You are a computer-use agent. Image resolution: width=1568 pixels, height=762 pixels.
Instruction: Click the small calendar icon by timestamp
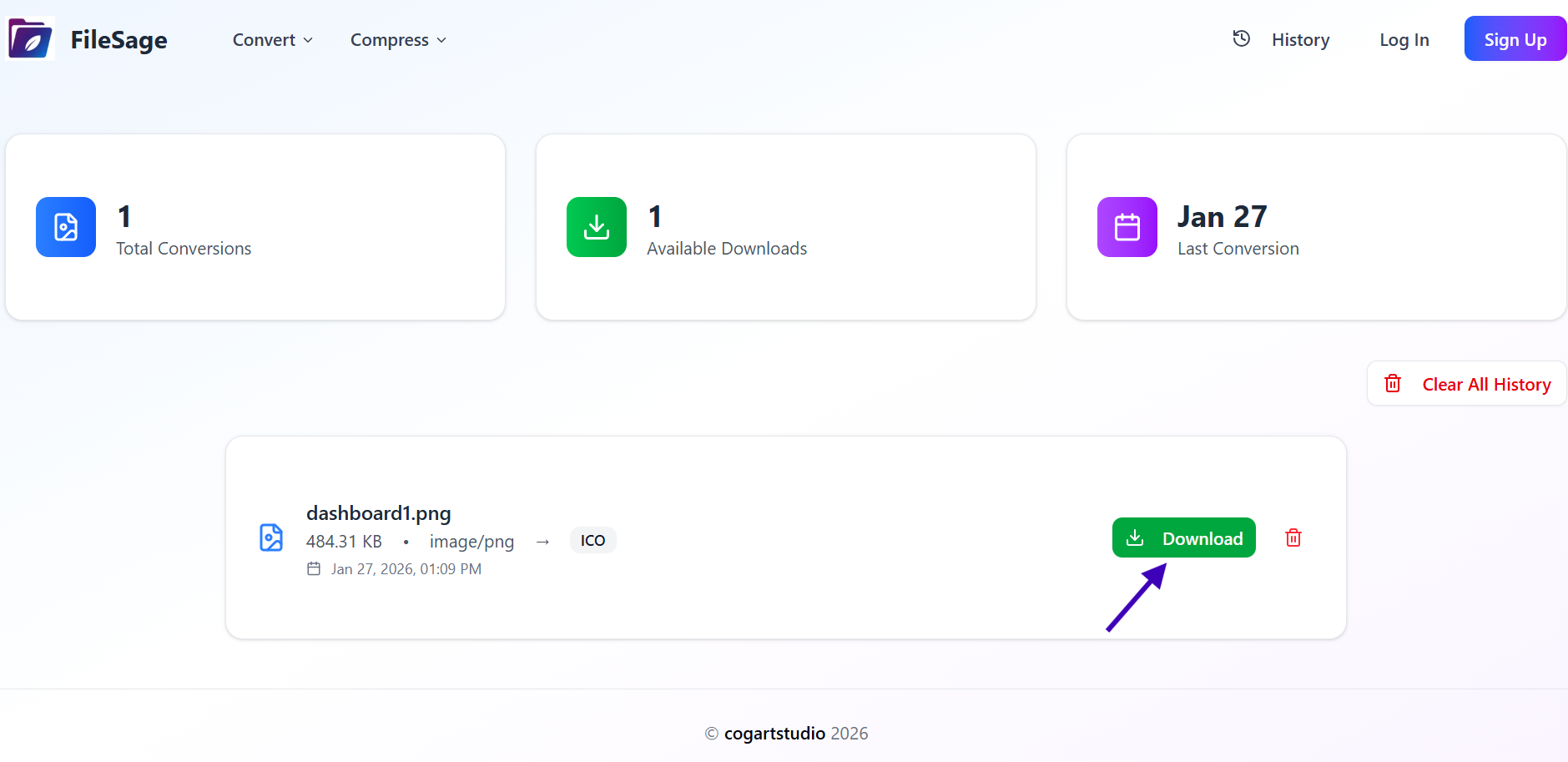pyautogui.click(x=314, y=569)
